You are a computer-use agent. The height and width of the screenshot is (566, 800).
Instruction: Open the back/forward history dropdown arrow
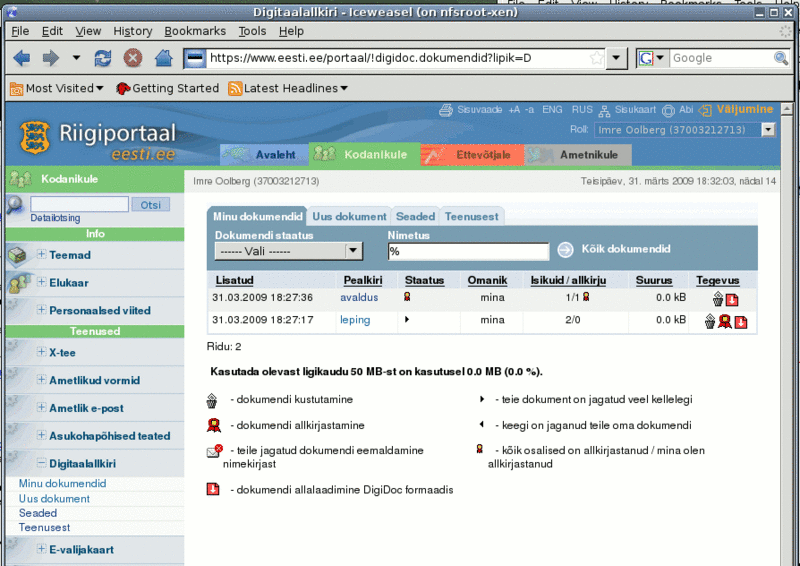(76, 58)
